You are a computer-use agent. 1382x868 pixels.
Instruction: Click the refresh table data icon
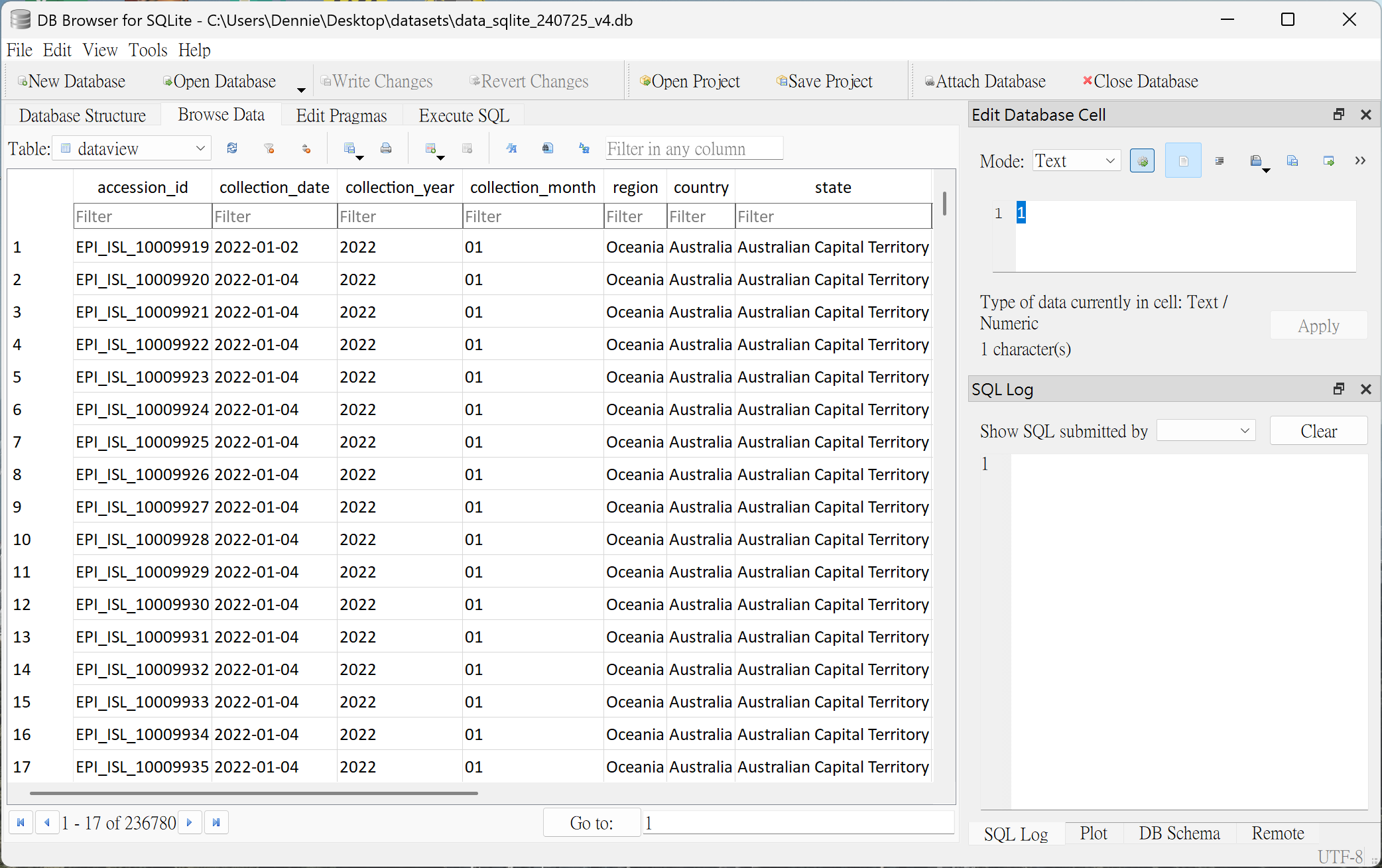coord(232,149)
